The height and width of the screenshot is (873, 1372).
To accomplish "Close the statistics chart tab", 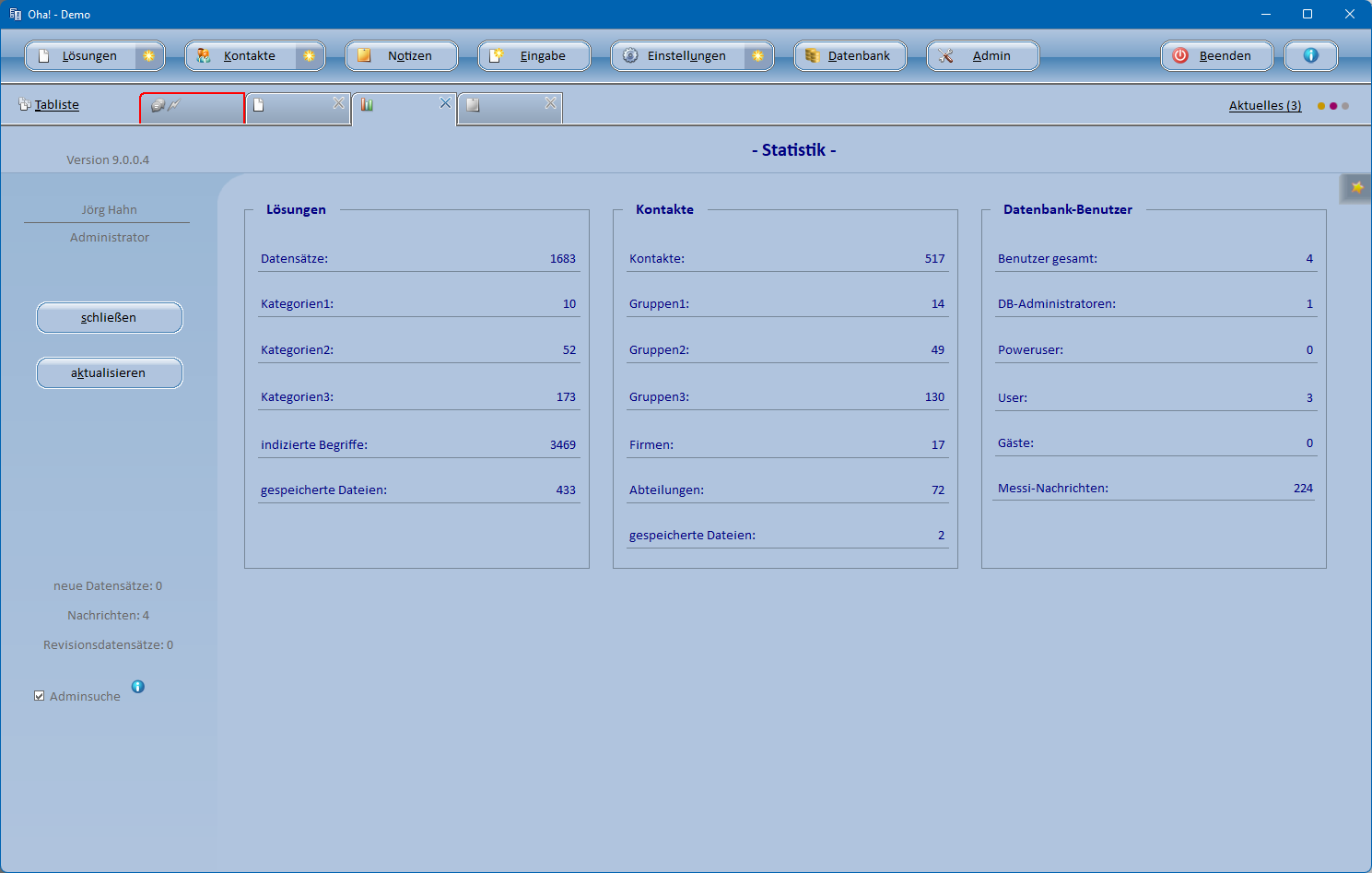I will click(x=445, y=103).
